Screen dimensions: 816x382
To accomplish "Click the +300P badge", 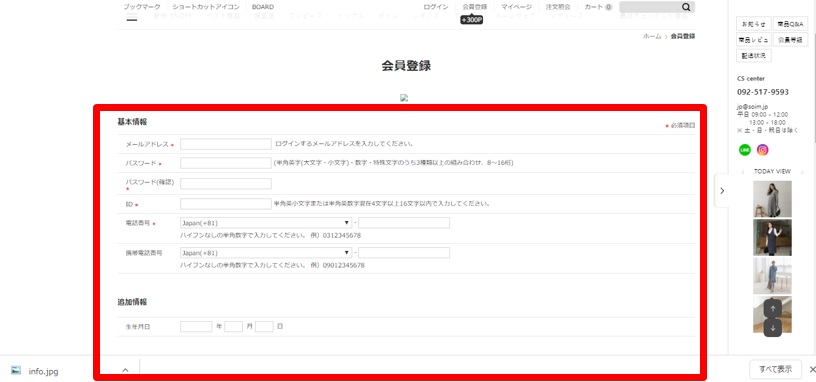I will pos(471,20).
